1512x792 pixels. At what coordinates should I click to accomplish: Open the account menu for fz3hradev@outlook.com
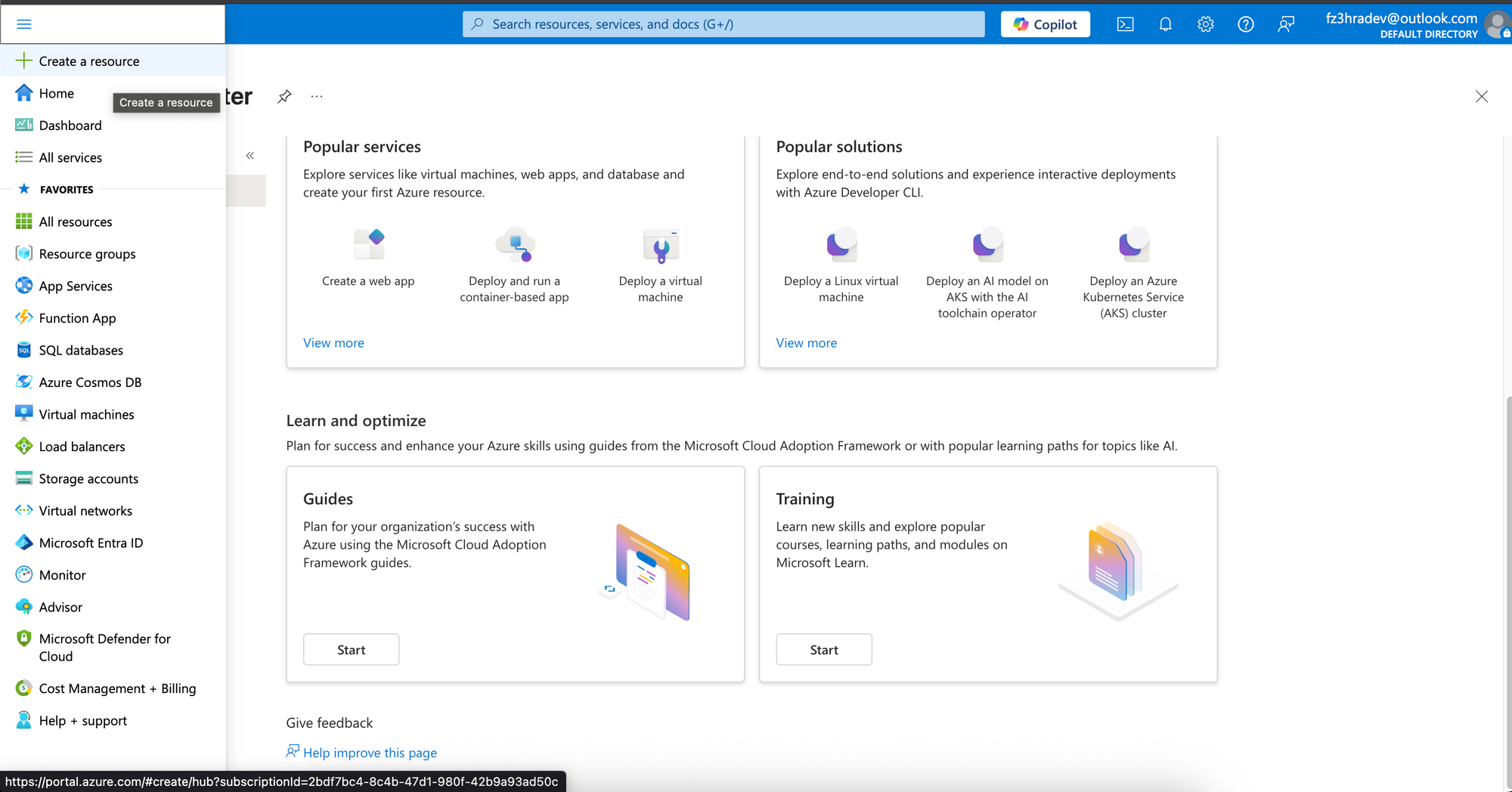(x=1417, y=25)
